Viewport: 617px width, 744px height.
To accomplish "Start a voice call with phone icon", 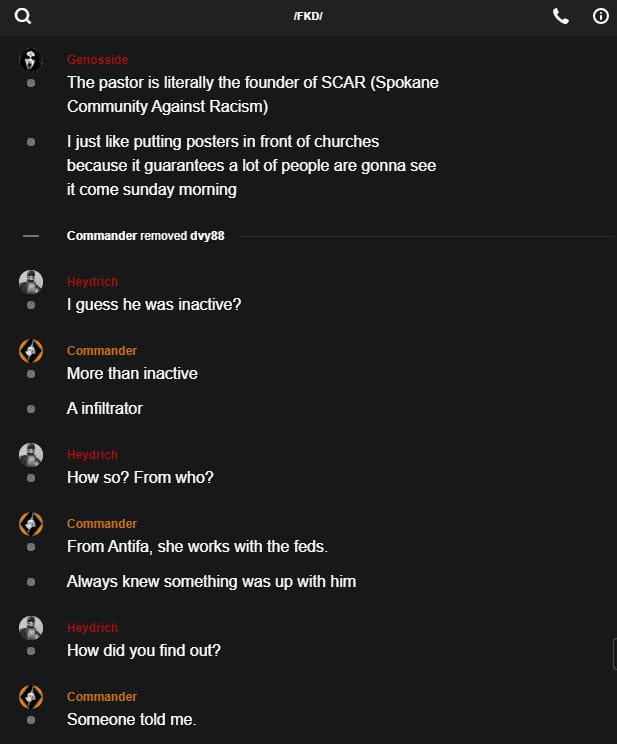I will 561,16.
